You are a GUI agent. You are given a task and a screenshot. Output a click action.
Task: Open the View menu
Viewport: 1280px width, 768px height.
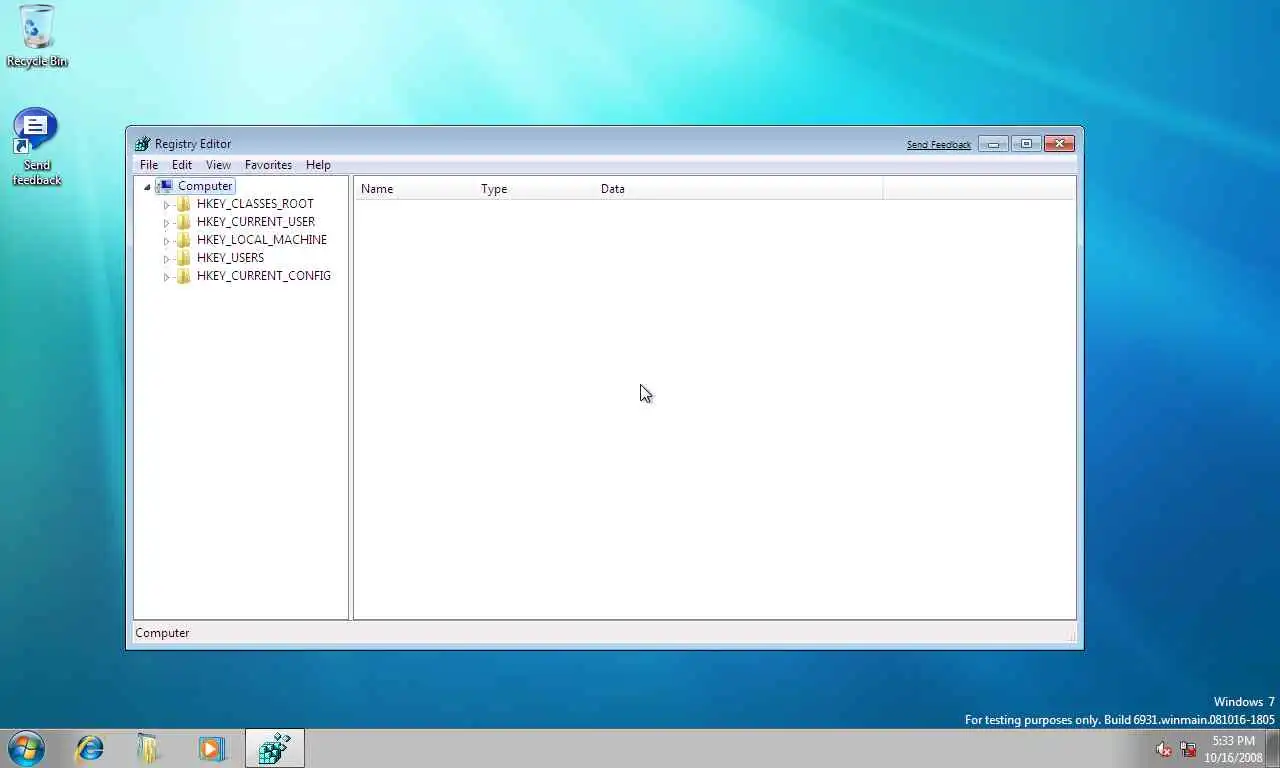tap(218, 165)
